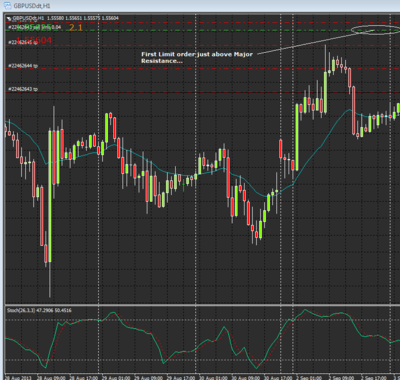
Task: Click the small green up-arrow trade marker on chart
Action: tap(183, 185)
